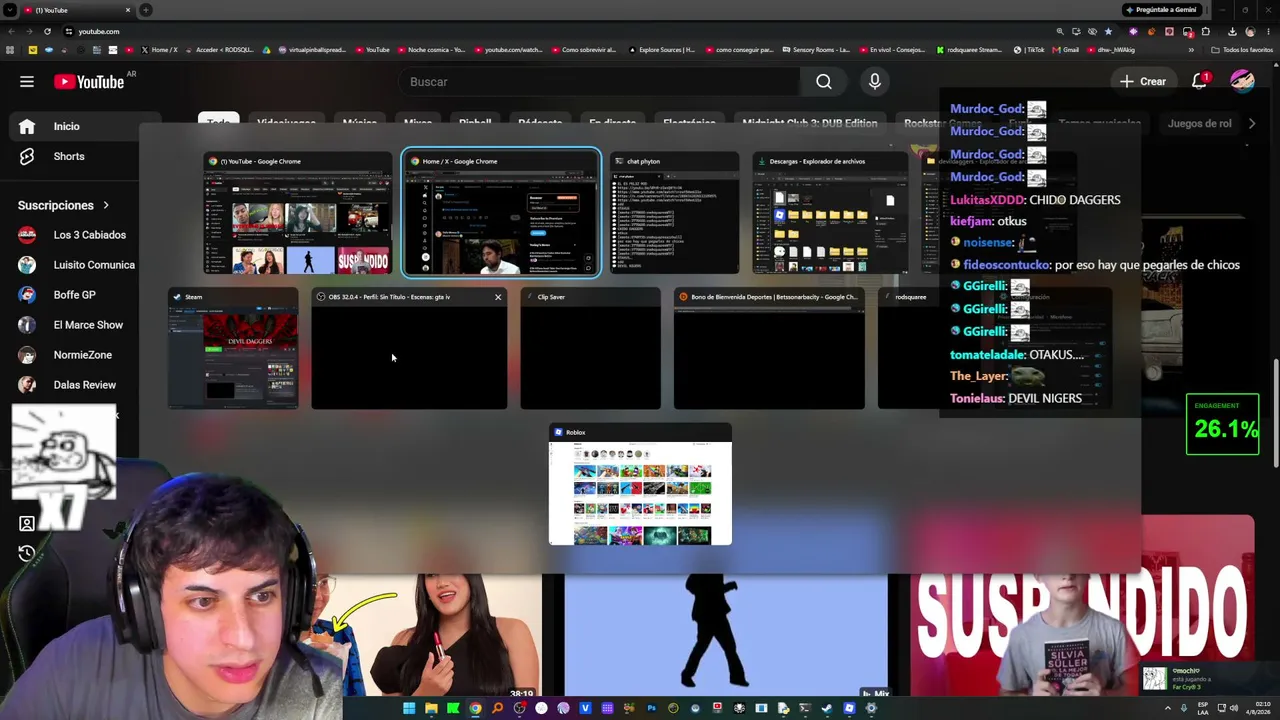
Task: Switch to the Clip Saver window
Action: (590, 349)
